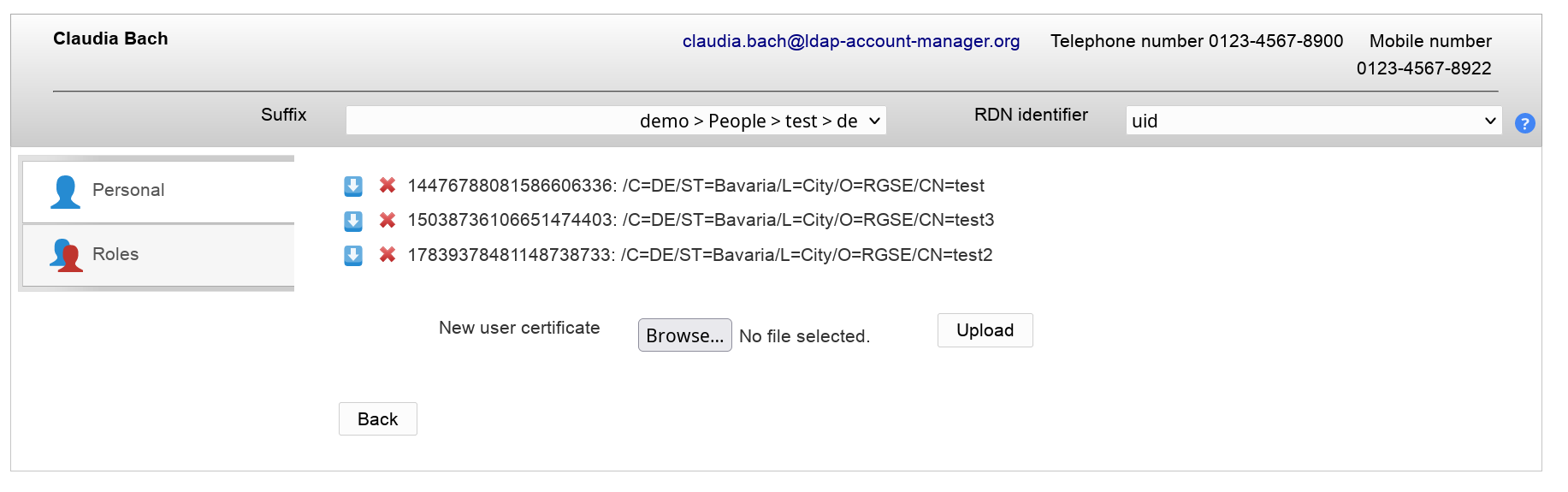Image resolution: width=1568 pixels, height=492 pixels.
Task: Download the CN=test2 certificate
Action: tap(353, 256)
